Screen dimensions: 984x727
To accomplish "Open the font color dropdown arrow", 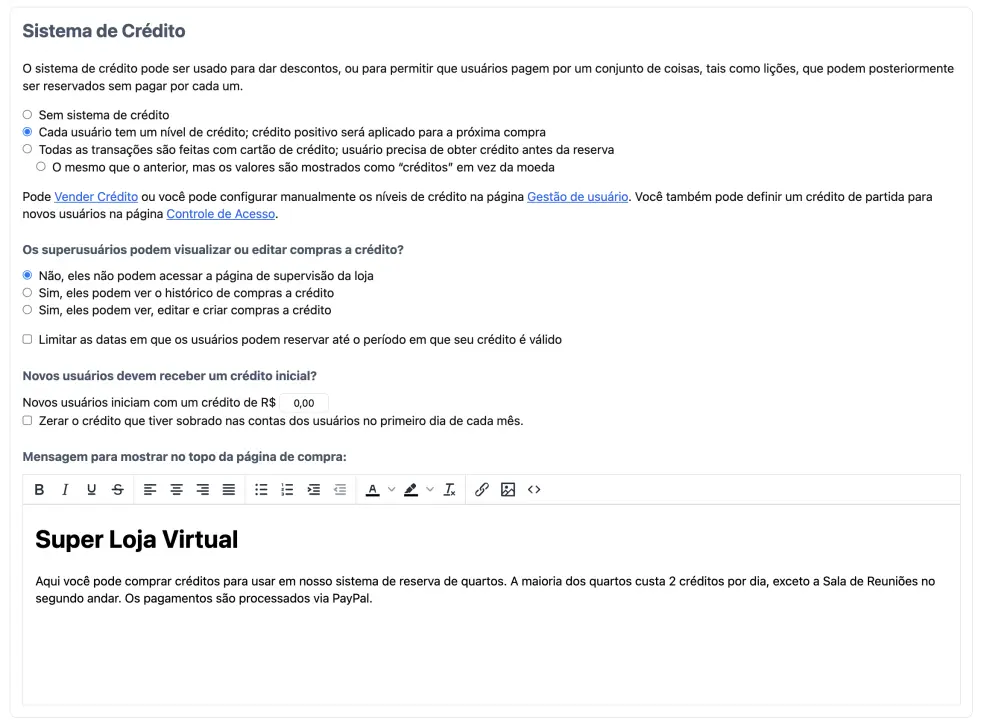I will click(x=392, y=490).
